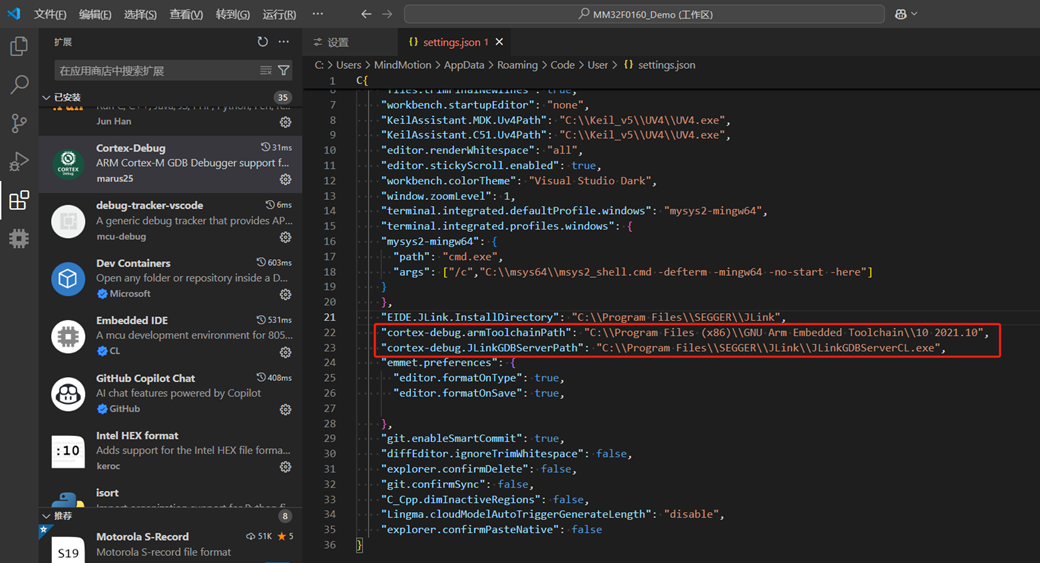
Task: Open the Run and Debug view
Action: 19,162
